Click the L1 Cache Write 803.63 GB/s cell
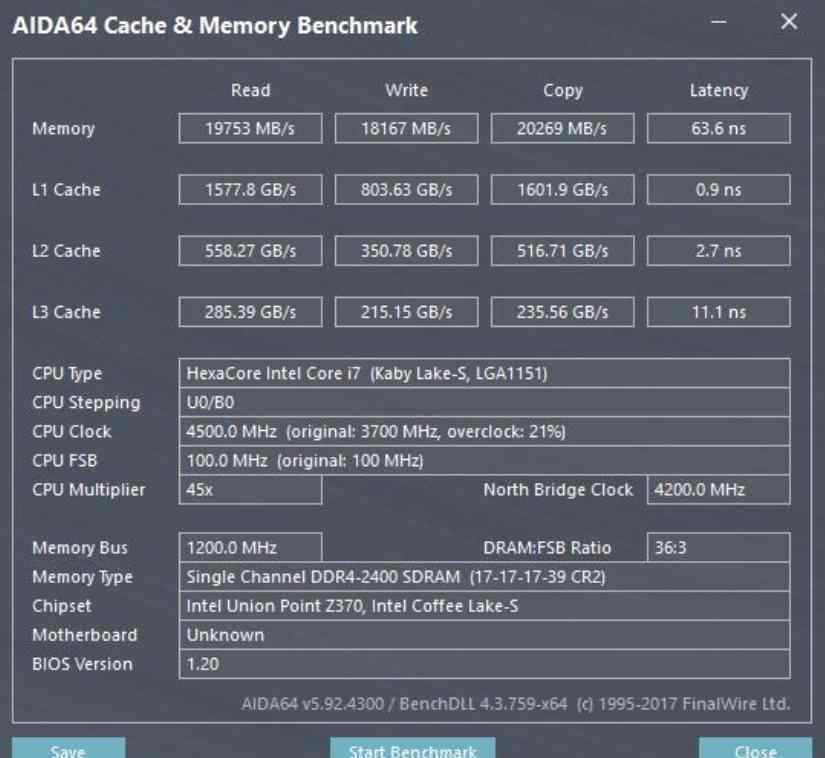This screenshot has width=825, height=758. tap(406, 189)
